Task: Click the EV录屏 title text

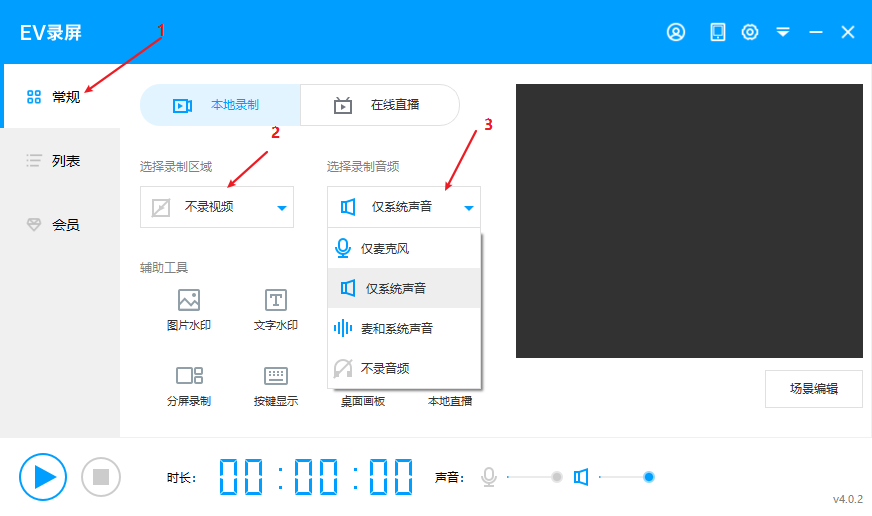Action: tap(51, 33)
